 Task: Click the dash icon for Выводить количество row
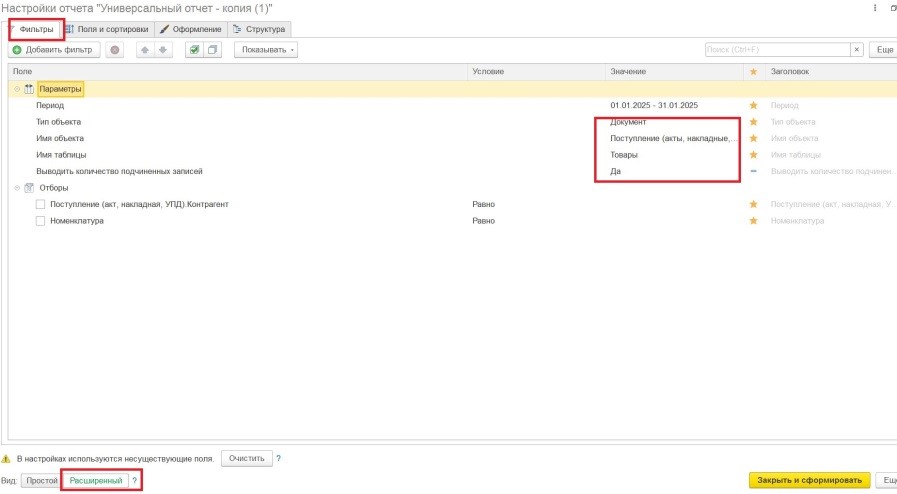pos(753,171)
